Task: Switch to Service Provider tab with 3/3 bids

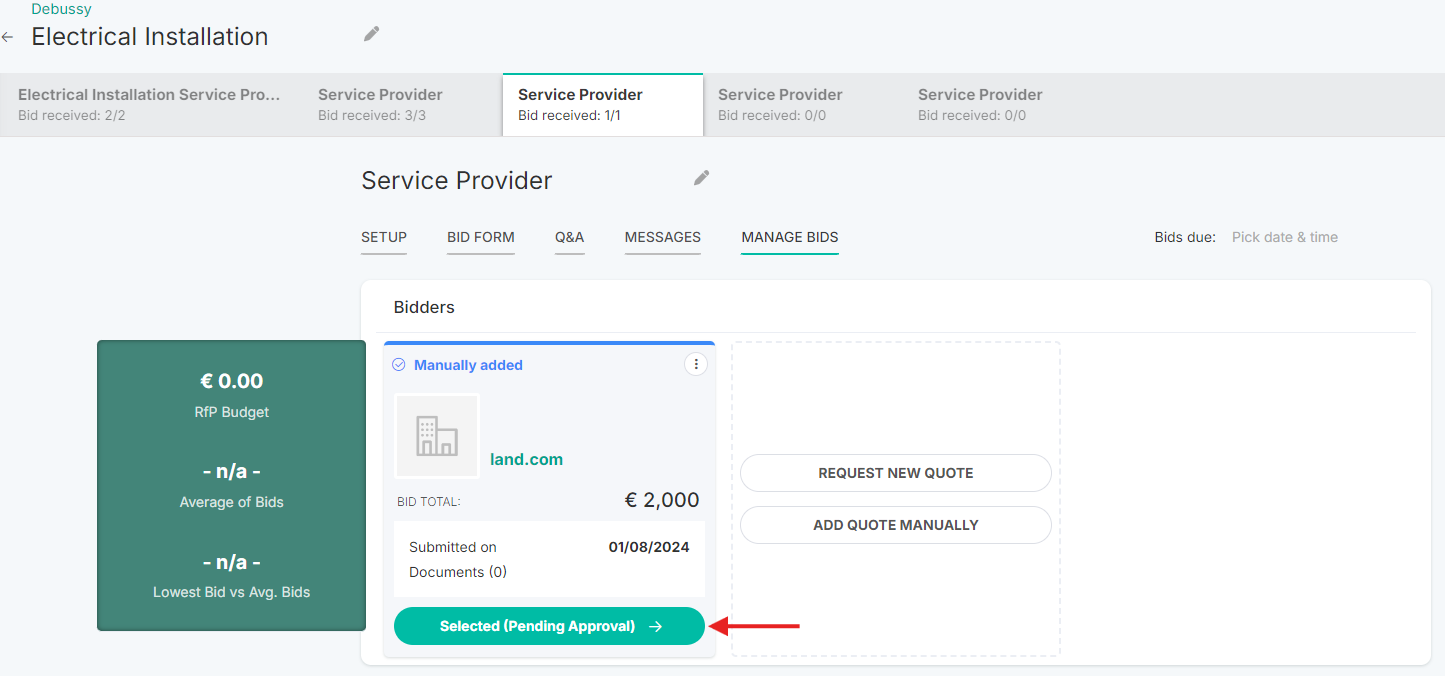Action: coord(400,104)
